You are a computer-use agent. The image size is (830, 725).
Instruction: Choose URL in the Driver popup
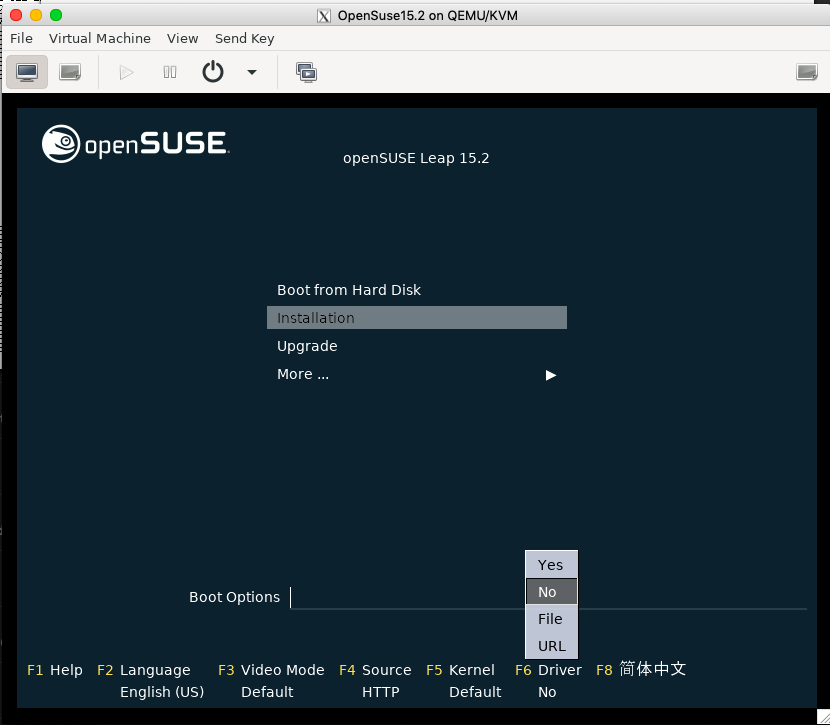pos(551,646)
